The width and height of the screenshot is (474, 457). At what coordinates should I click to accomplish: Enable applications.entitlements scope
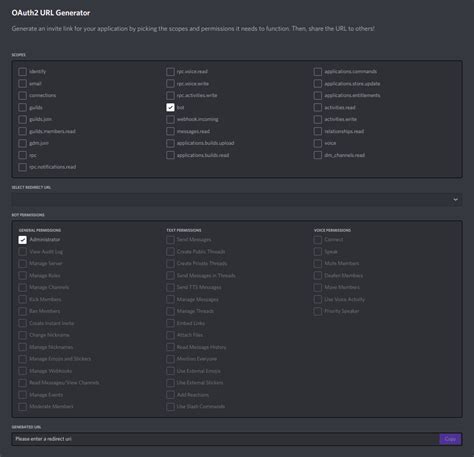(x=318, y=96)
